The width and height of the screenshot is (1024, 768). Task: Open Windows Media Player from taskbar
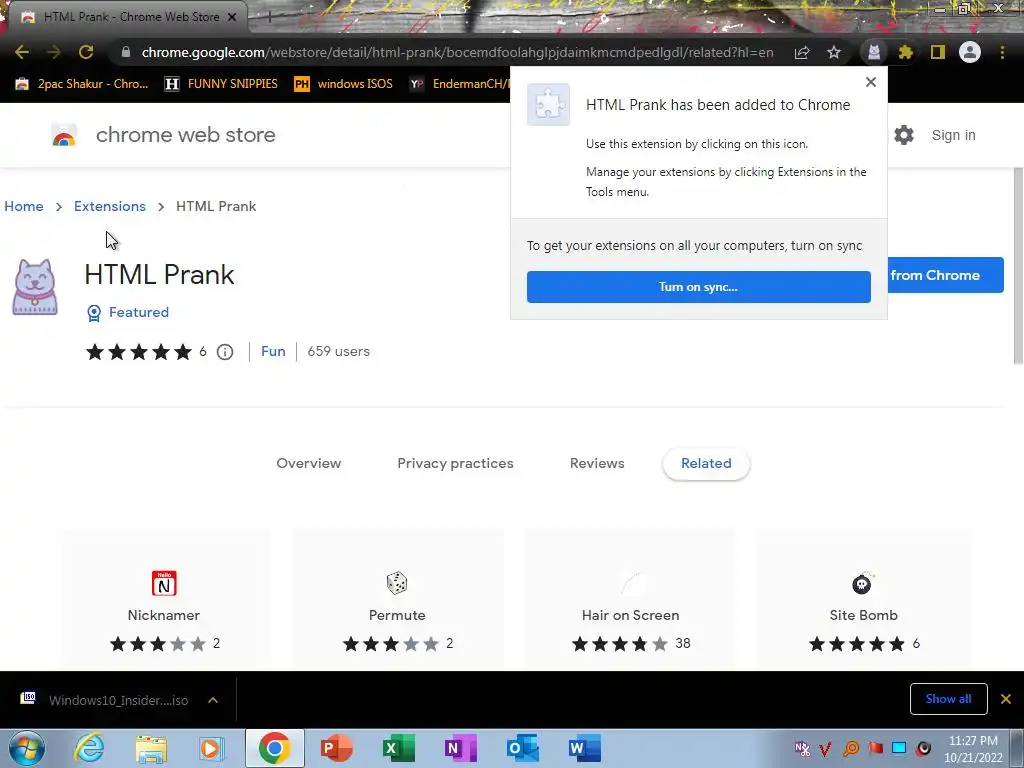click(x=212, y=748)
